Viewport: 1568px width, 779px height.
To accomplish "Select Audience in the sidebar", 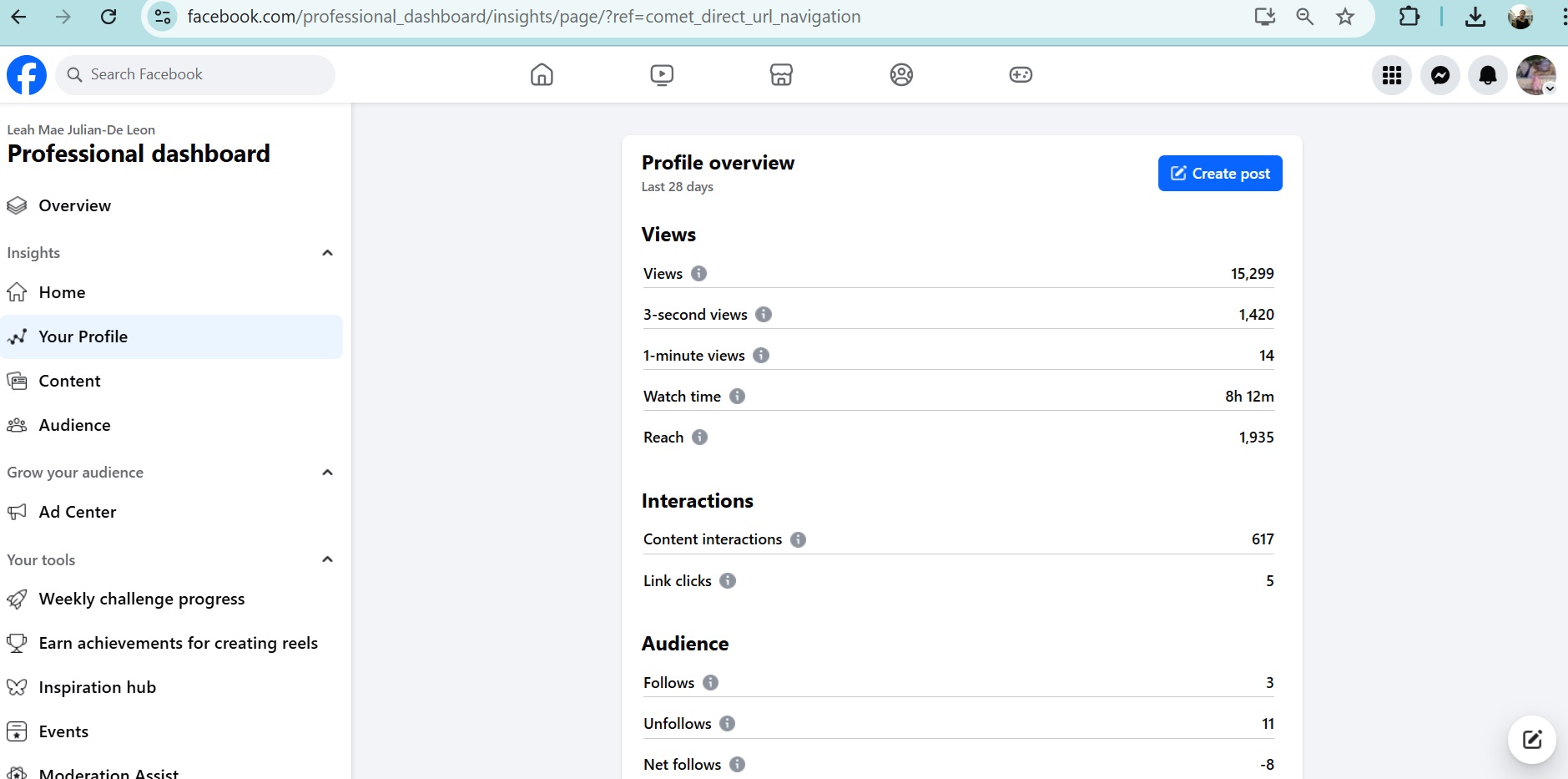I will point(74,425).
